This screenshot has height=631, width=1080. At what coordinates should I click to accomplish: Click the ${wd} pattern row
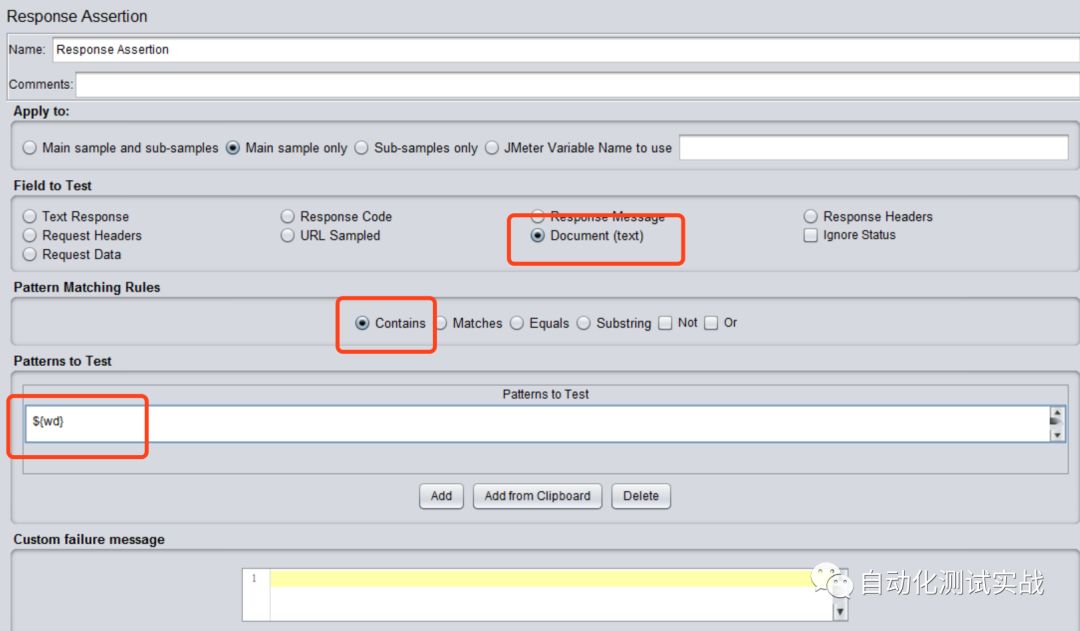tap(537, 423)
